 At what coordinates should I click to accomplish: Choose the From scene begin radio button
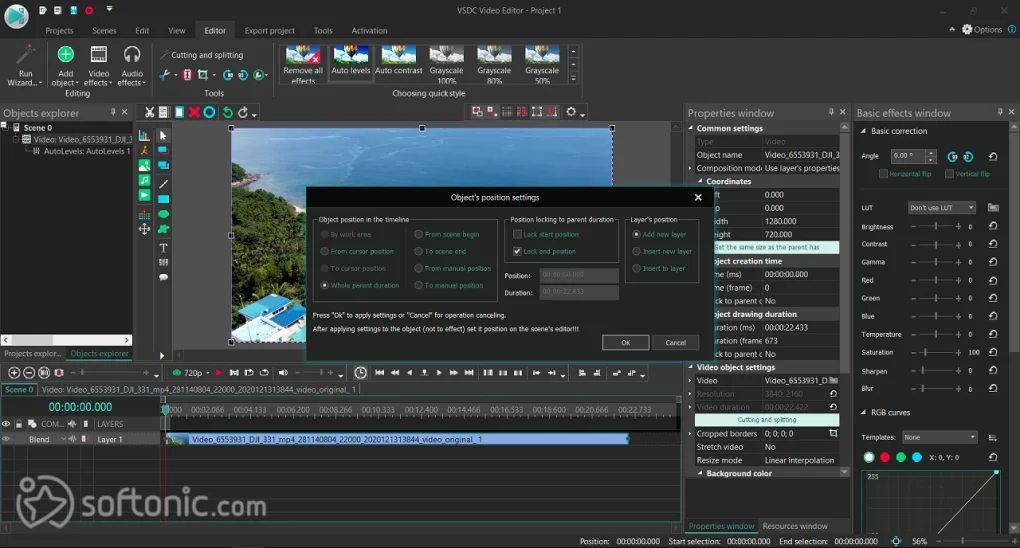coord(419,234)
